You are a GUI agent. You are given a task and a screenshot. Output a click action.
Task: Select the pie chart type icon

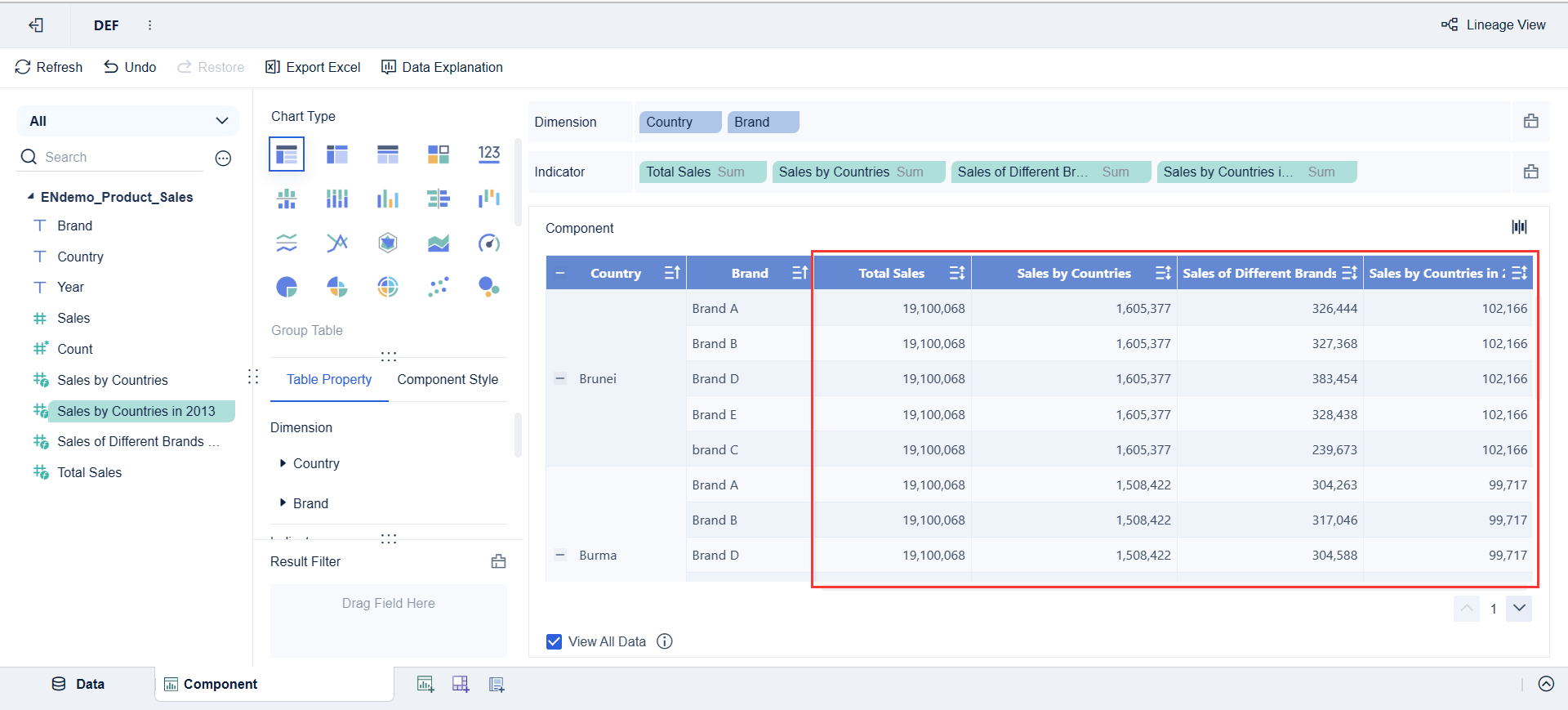coord(287,287)
